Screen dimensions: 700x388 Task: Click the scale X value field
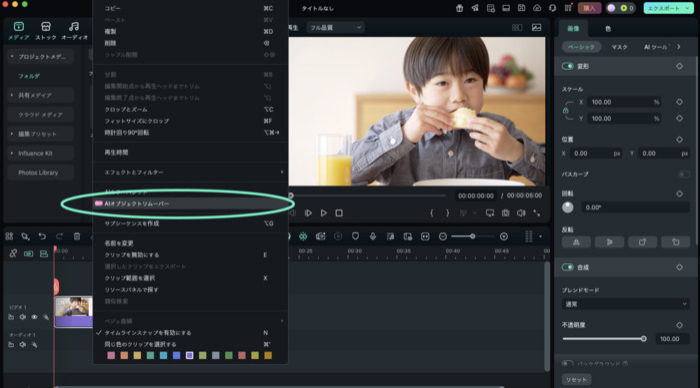pos(624,102)
